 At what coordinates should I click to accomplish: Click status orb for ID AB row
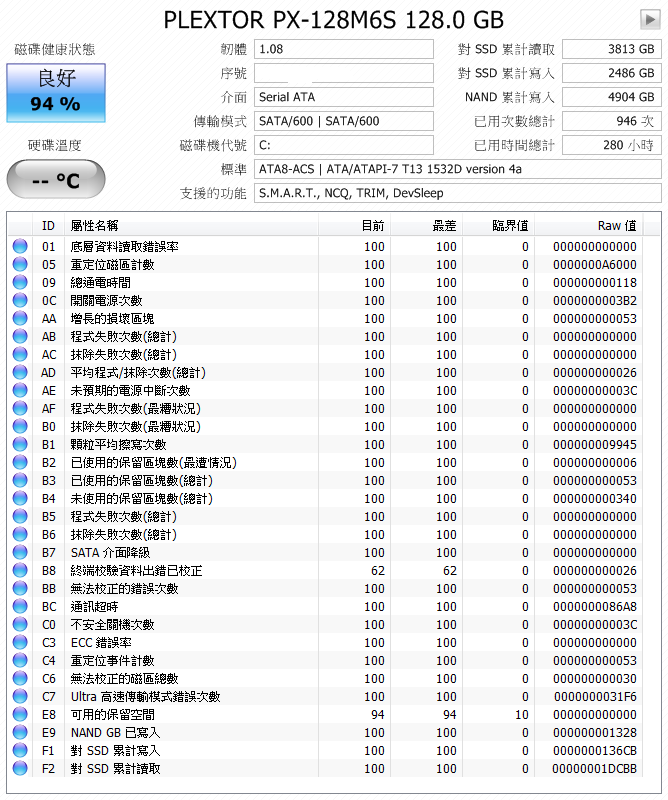click(20, 336)
